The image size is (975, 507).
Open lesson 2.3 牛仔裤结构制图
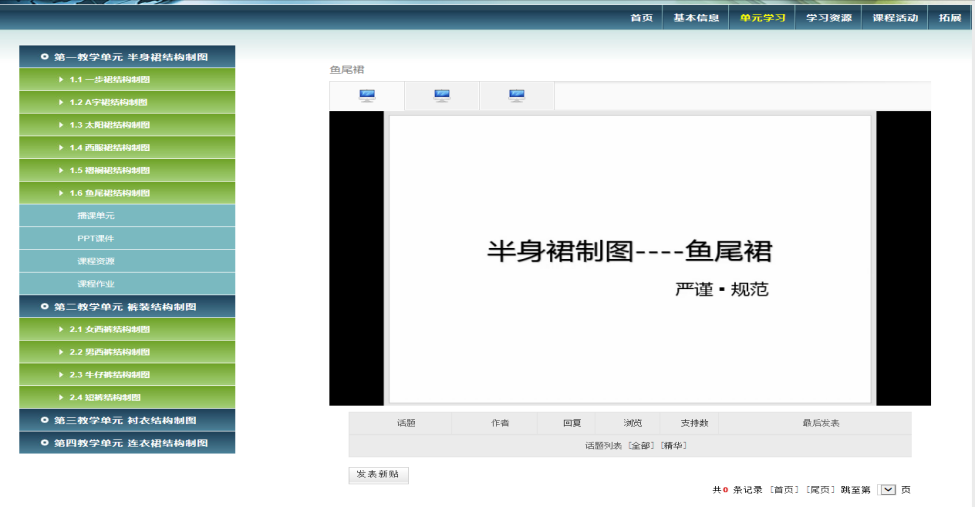click(x=110, y=375)
